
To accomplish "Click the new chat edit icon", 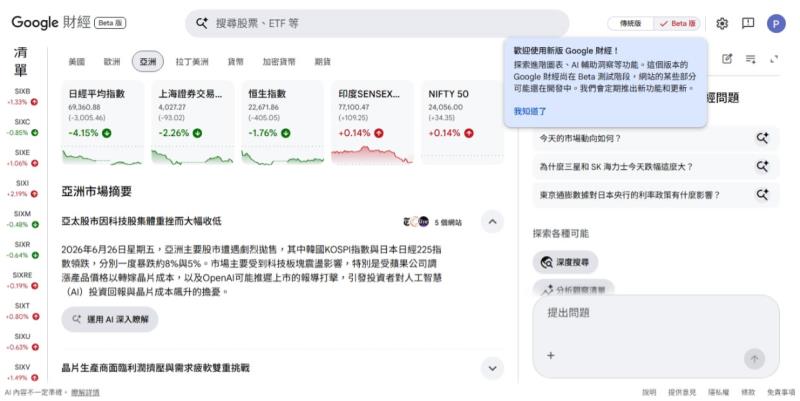I will [x=727, y=59].
